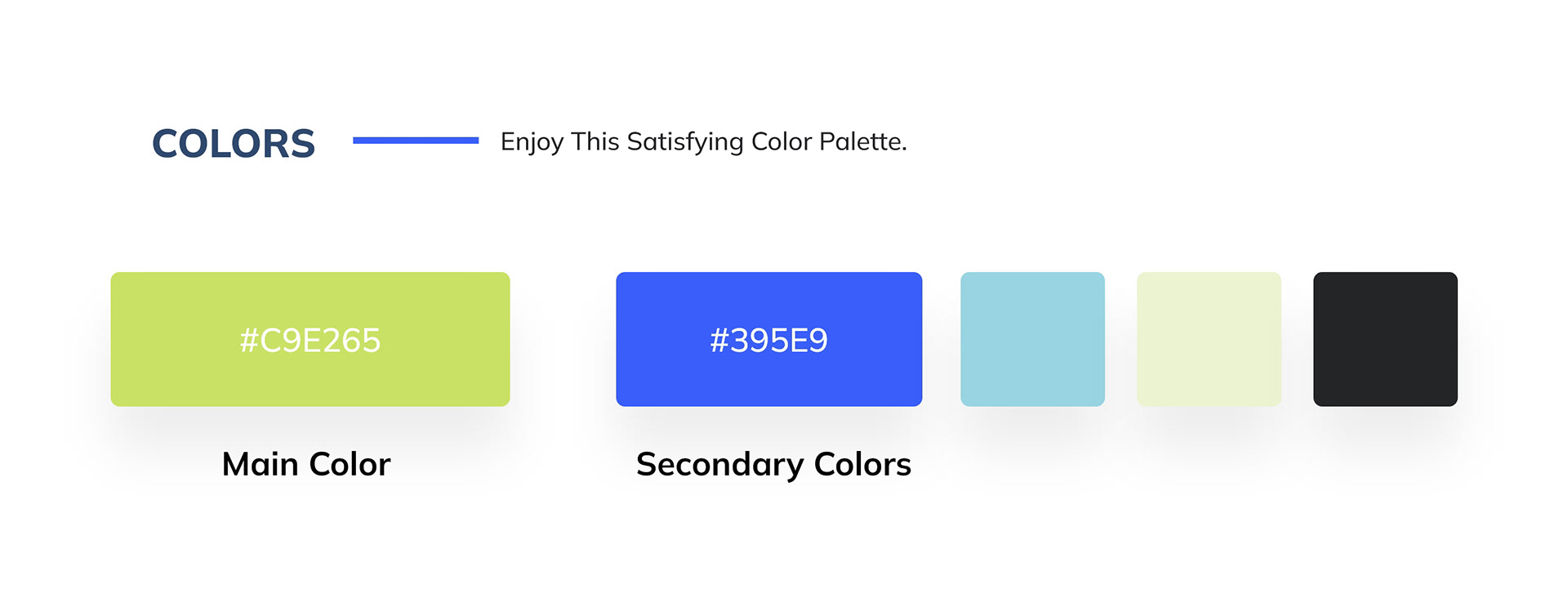Image resolution: width=1568 pixels, height=616 pixels.
Task: Click the word "This" in the tagline
Action: tap(595, 141)
